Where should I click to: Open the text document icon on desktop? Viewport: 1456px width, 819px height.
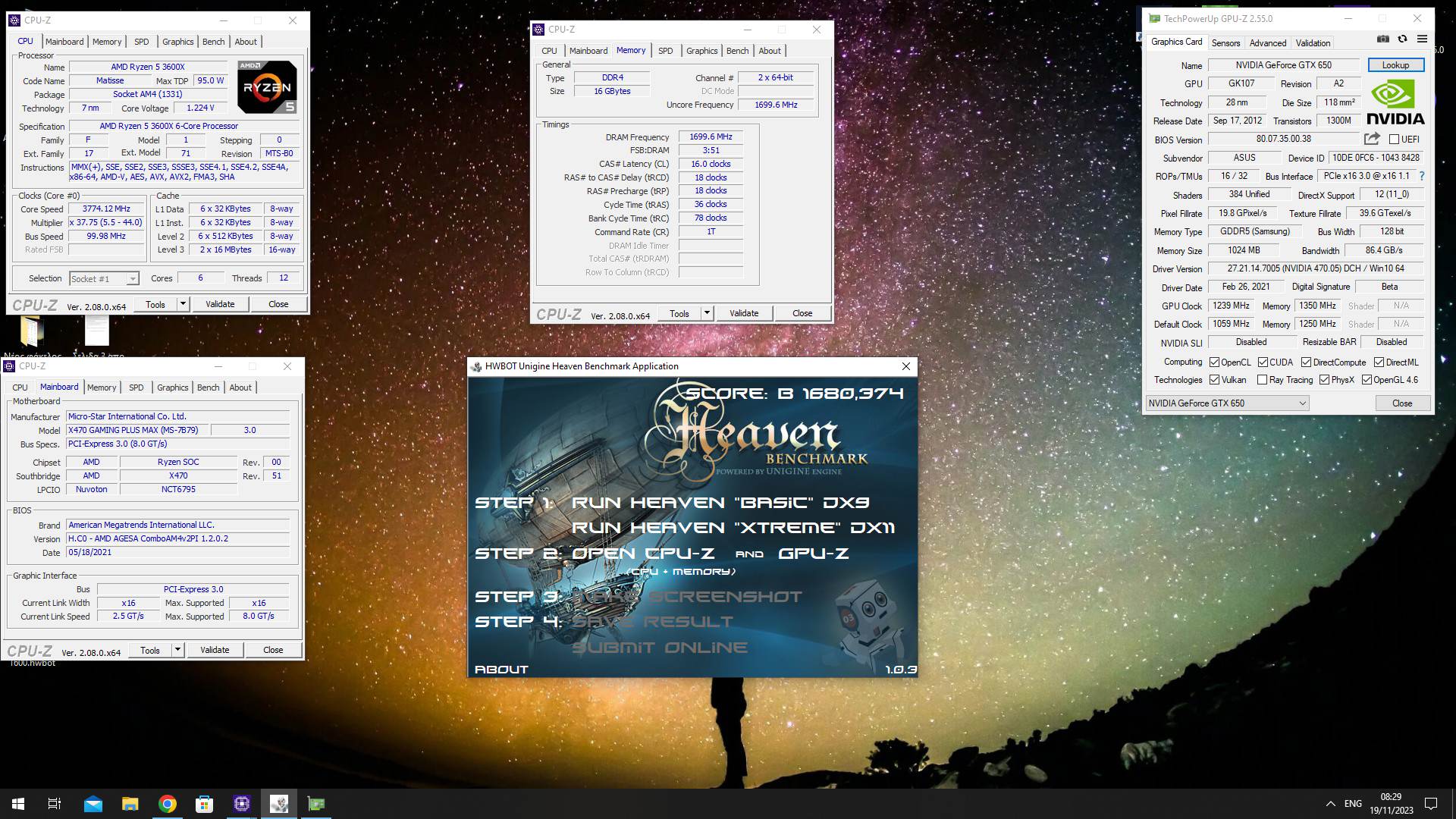pyautogui.click(x=97, y=331)
